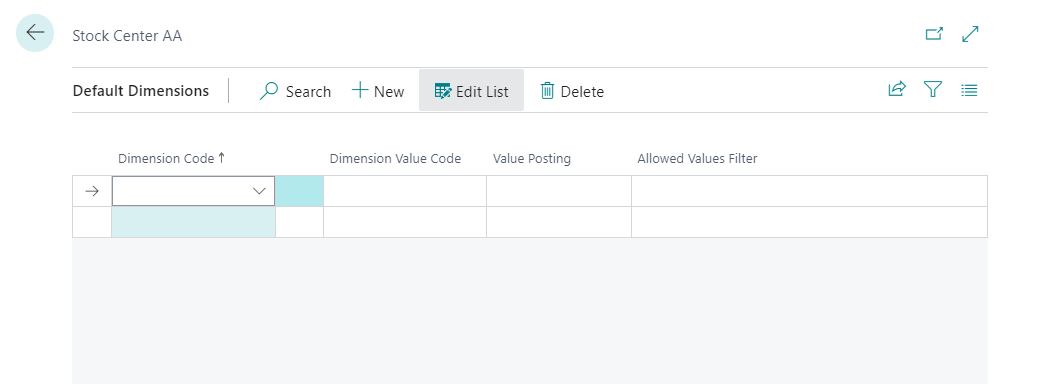Image resolution: width=1059 pixels, height=384 pixels.
Task: Open Dimension Value Code column header menu
Action: pos(395,159)
